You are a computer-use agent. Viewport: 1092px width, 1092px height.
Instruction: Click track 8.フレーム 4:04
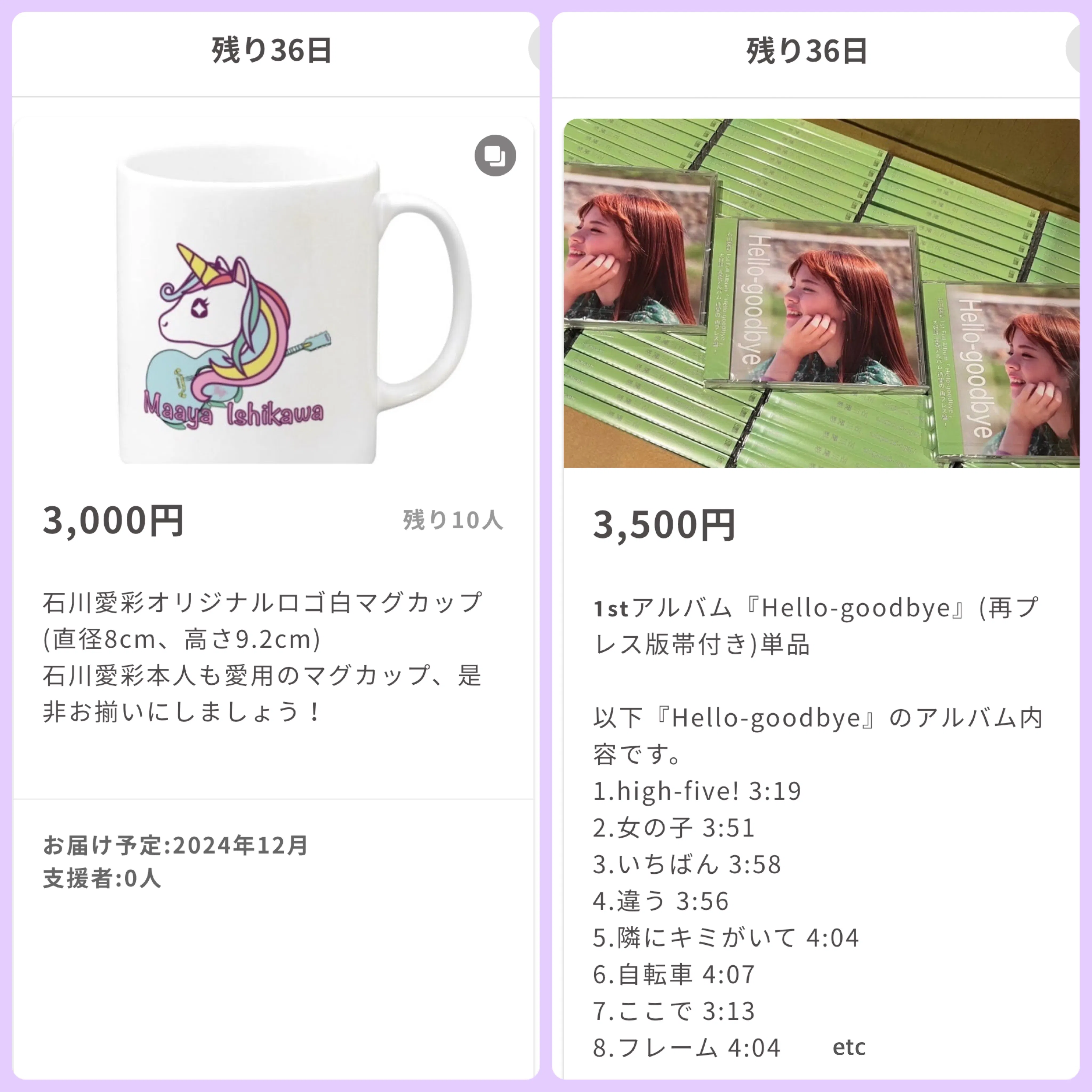687,1048
